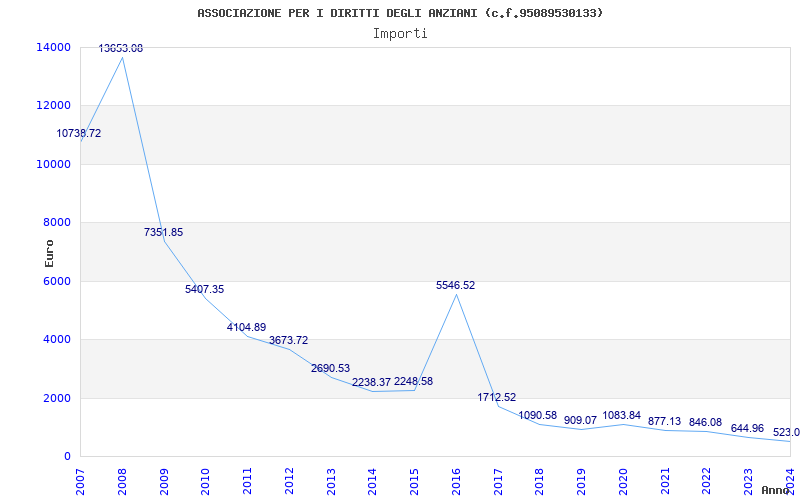Screen dimensions: 800x500
Task: Select the Importi subtitle
Action: pos(400,34)
